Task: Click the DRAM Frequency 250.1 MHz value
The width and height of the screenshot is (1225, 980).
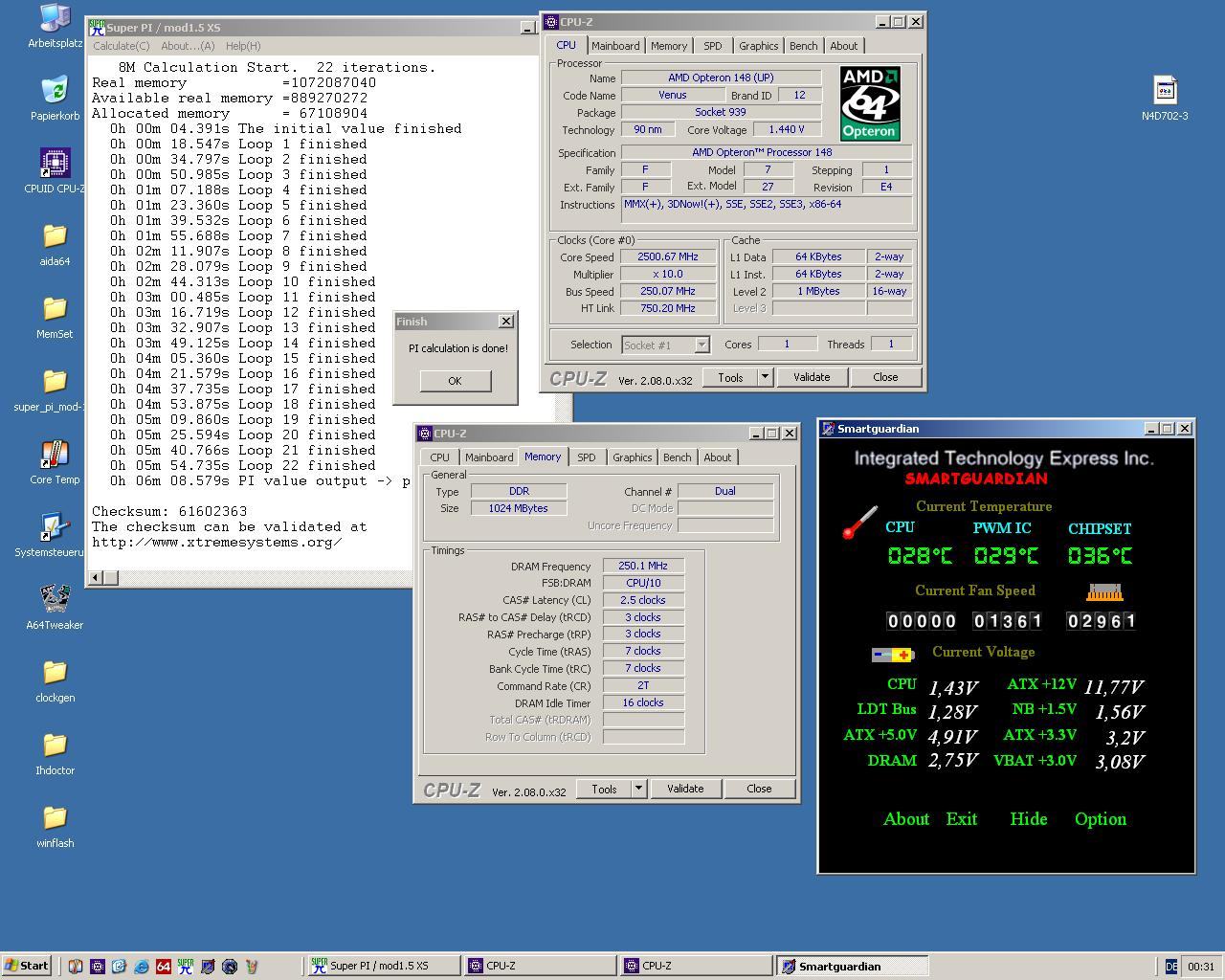Action: point(643,566)
